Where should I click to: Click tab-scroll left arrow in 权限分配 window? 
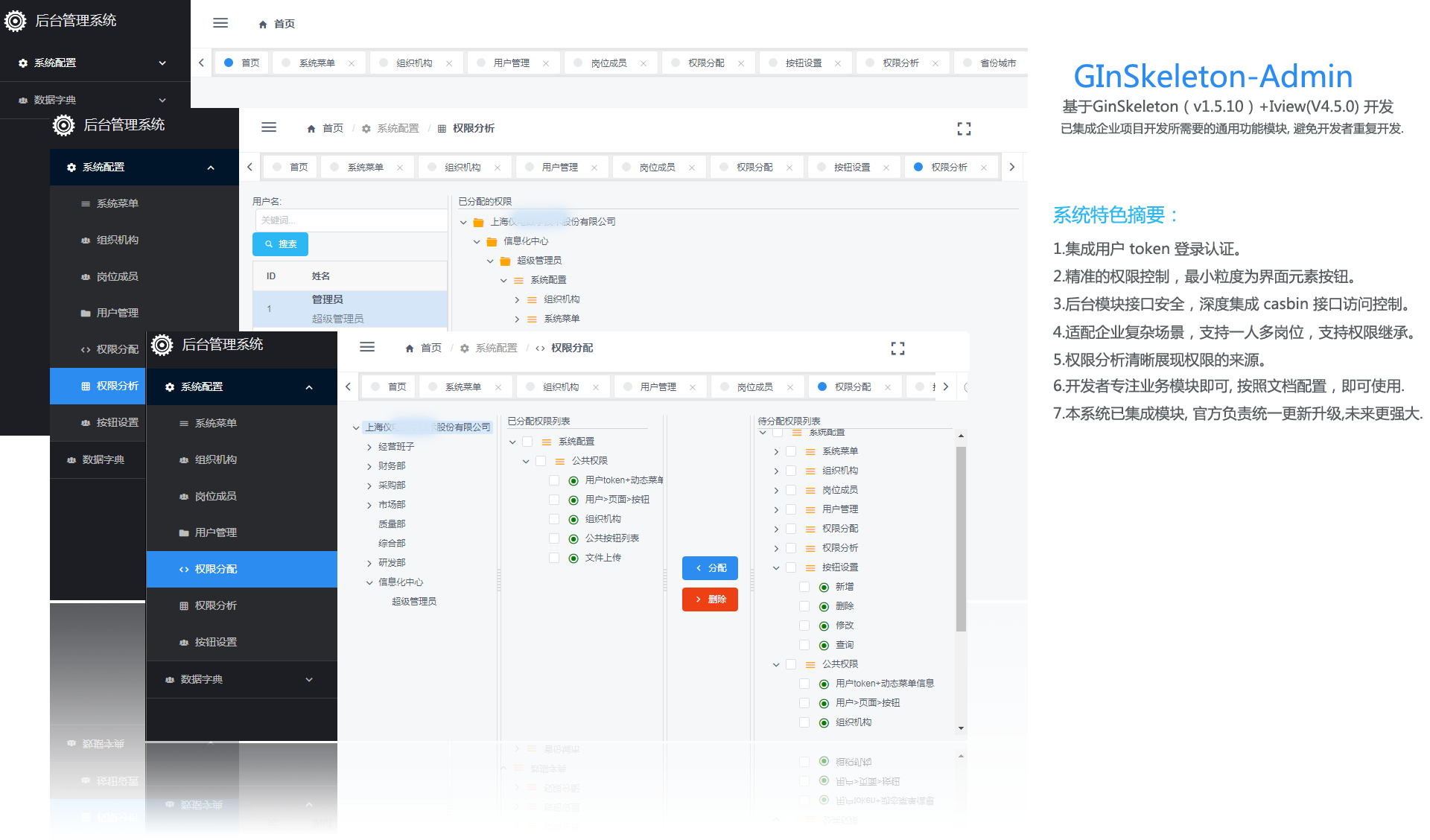(348, 386)
